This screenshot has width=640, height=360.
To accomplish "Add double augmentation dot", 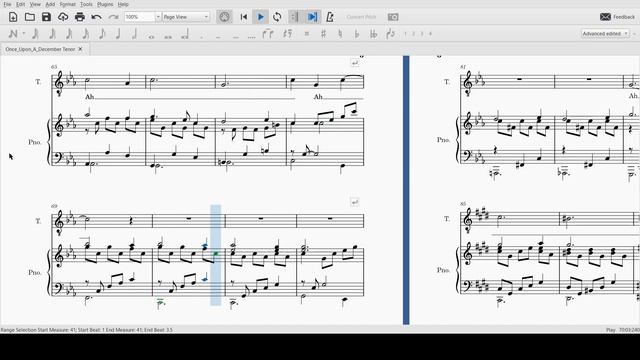I will click(218, 37).
